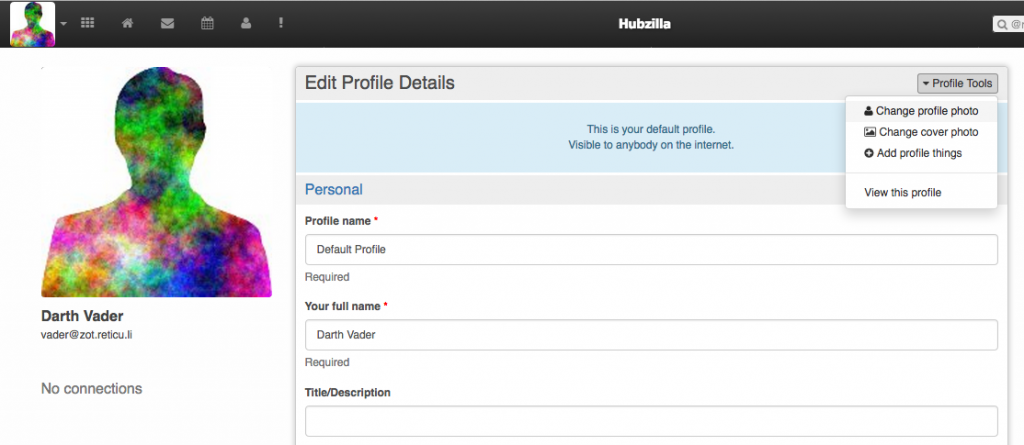This screenshot has width=1024, height=445.
Task: Open the exclamation notifications icon
Action: 282,23
